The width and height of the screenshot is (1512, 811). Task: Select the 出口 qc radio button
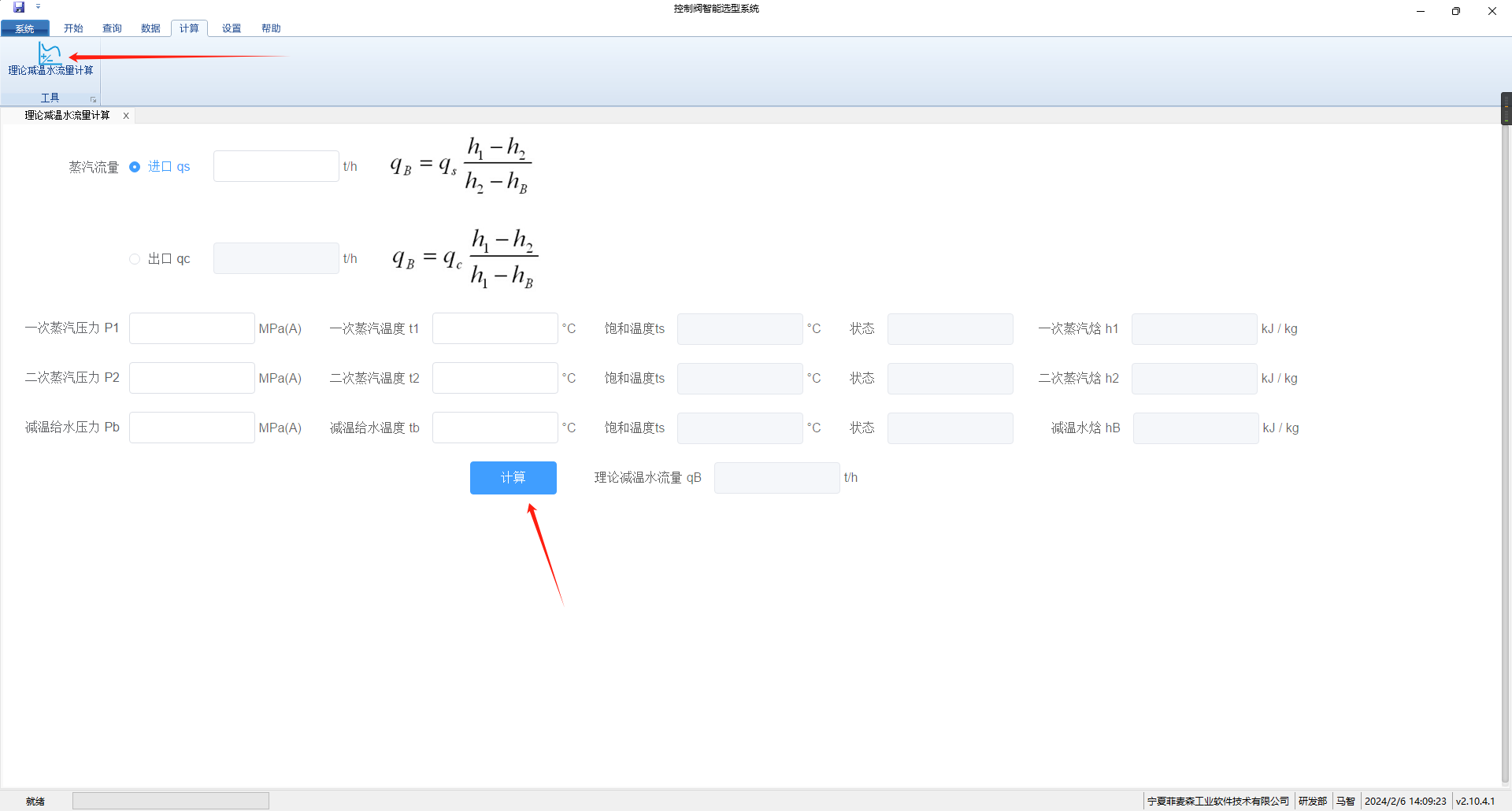pyautogui.click(x=135, y=259)
